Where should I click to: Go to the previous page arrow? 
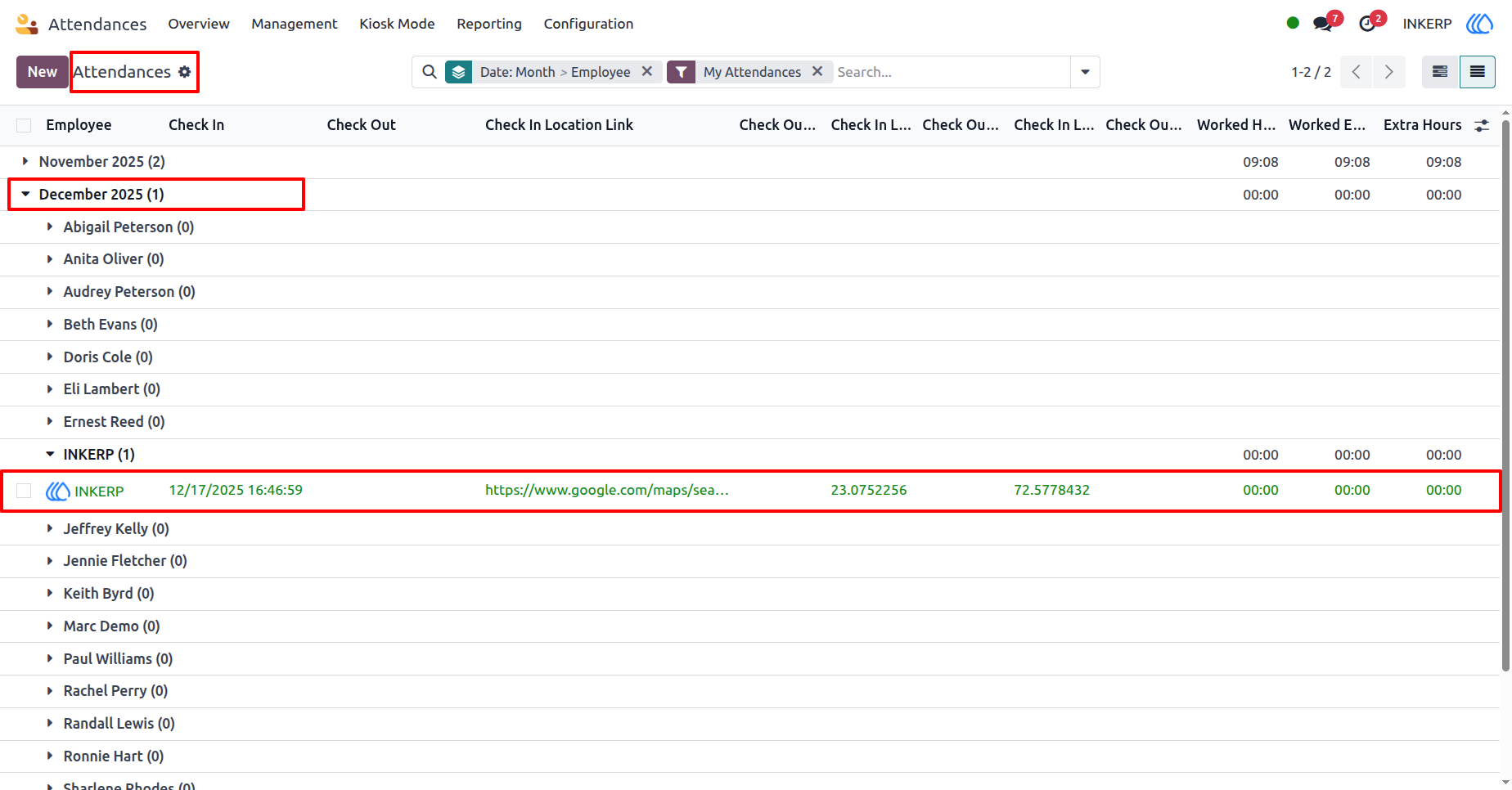point(1357,72)
